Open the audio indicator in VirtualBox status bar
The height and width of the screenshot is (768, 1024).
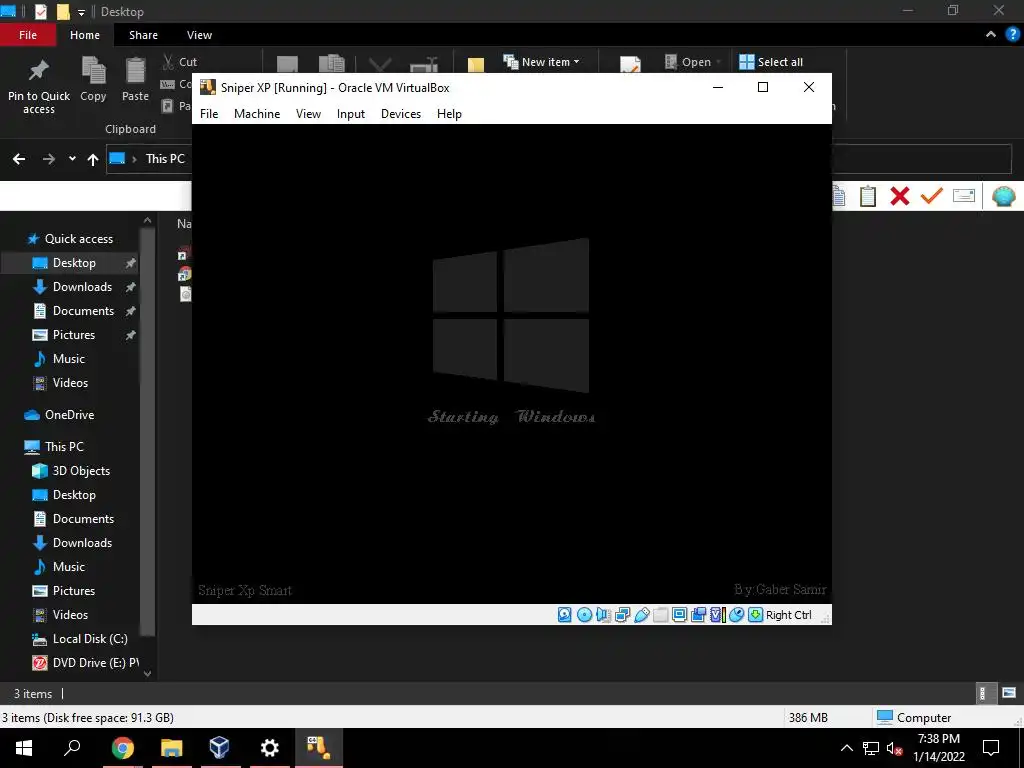click(x=603, y=615)
